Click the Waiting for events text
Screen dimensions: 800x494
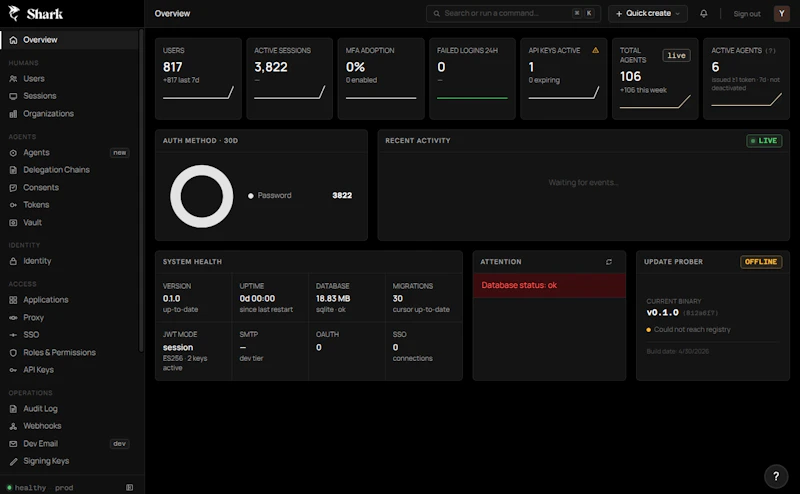tap(583, 183)
